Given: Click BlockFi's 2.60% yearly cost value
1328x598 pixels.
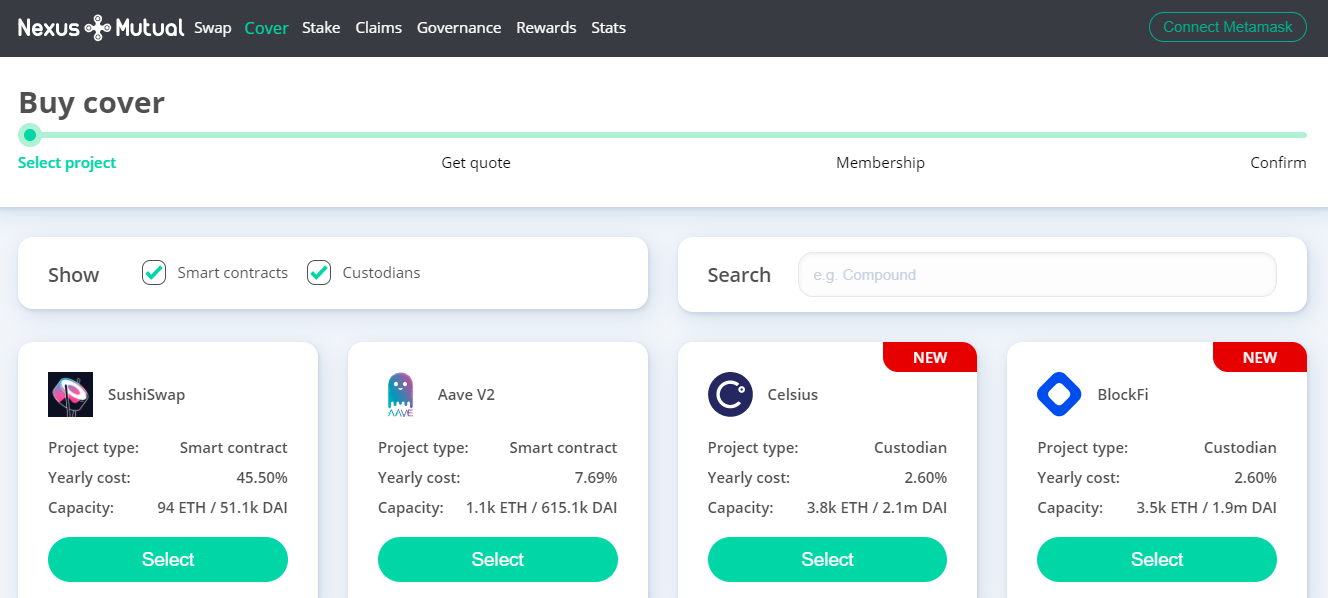Looking at the screenshot, I should click(1256, 478).
